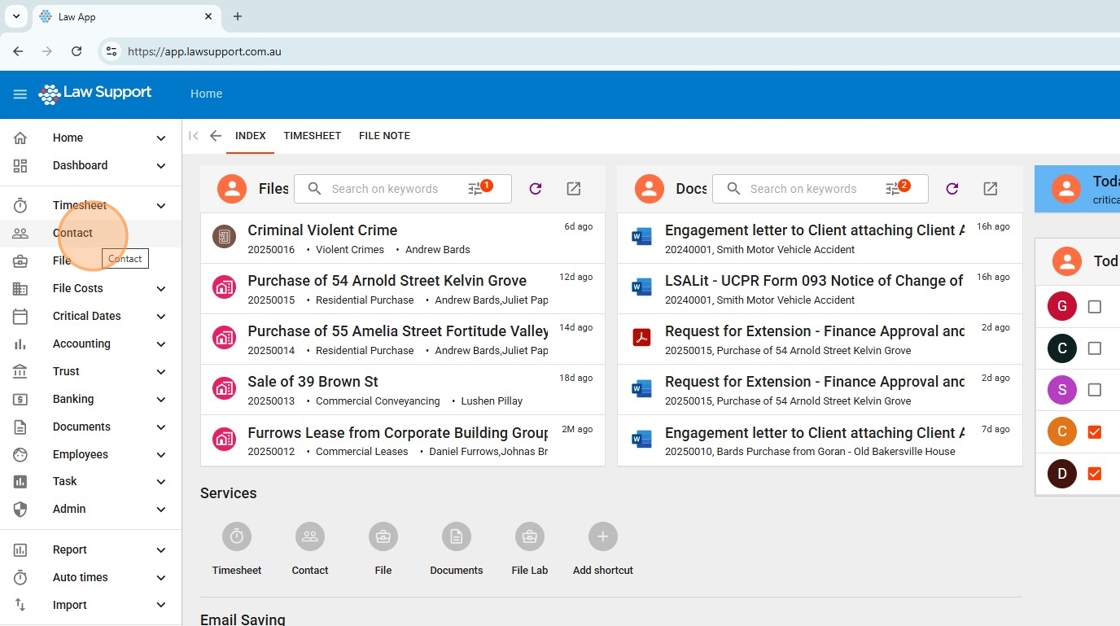Open the hamburger navigation menu
1120x626 pixels.
click(20, 94)
